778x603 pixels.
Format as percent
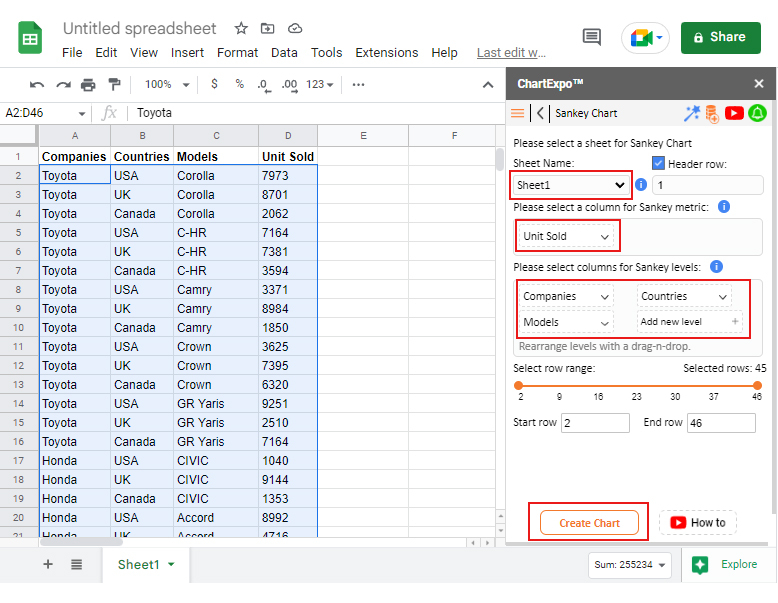pyautogui.click(x=240, y=84)
